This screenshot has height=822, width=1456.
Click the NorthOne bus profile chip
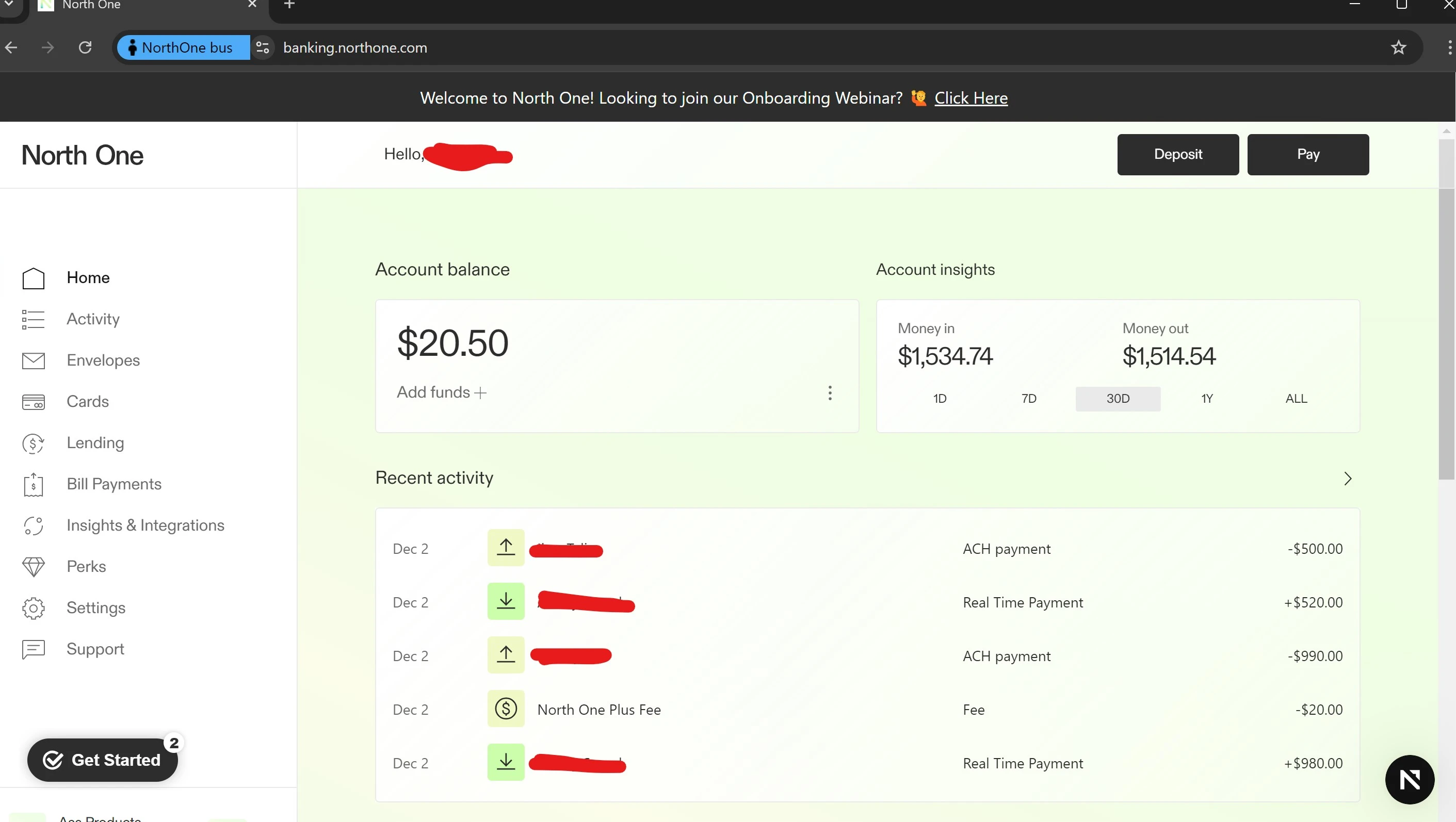click(183, 47)
